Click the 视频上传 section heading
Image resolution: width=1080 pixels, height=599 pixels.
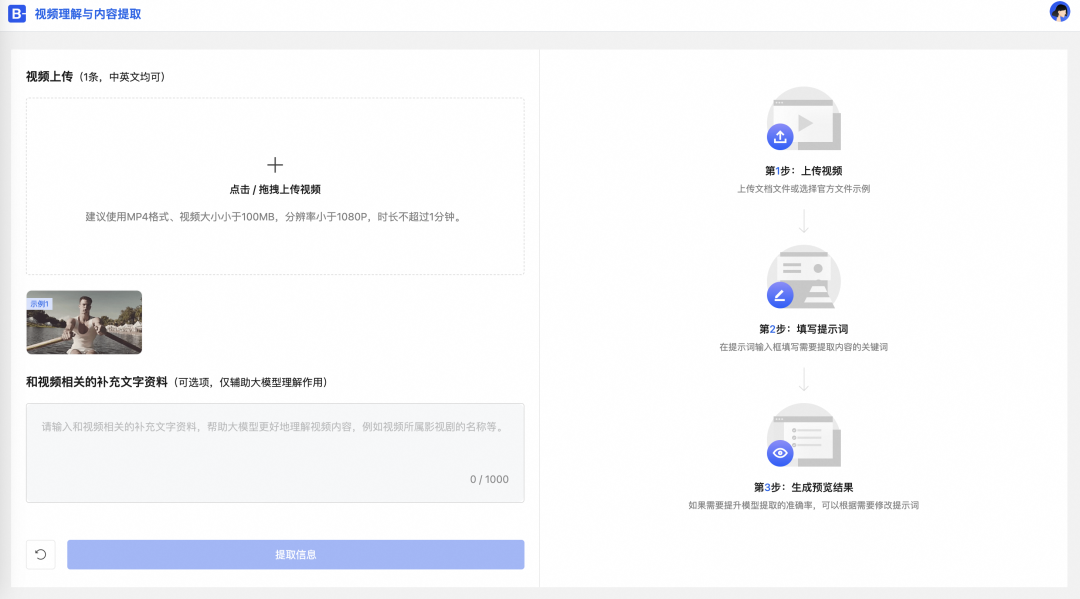click(x=50, y=76)
